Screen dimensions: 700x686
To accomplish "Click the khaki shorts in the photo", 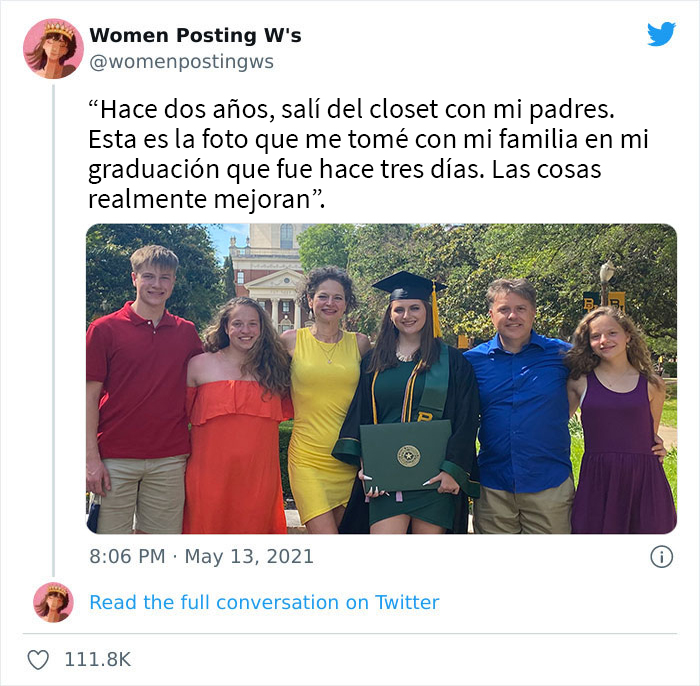I will tap(142, 495).
